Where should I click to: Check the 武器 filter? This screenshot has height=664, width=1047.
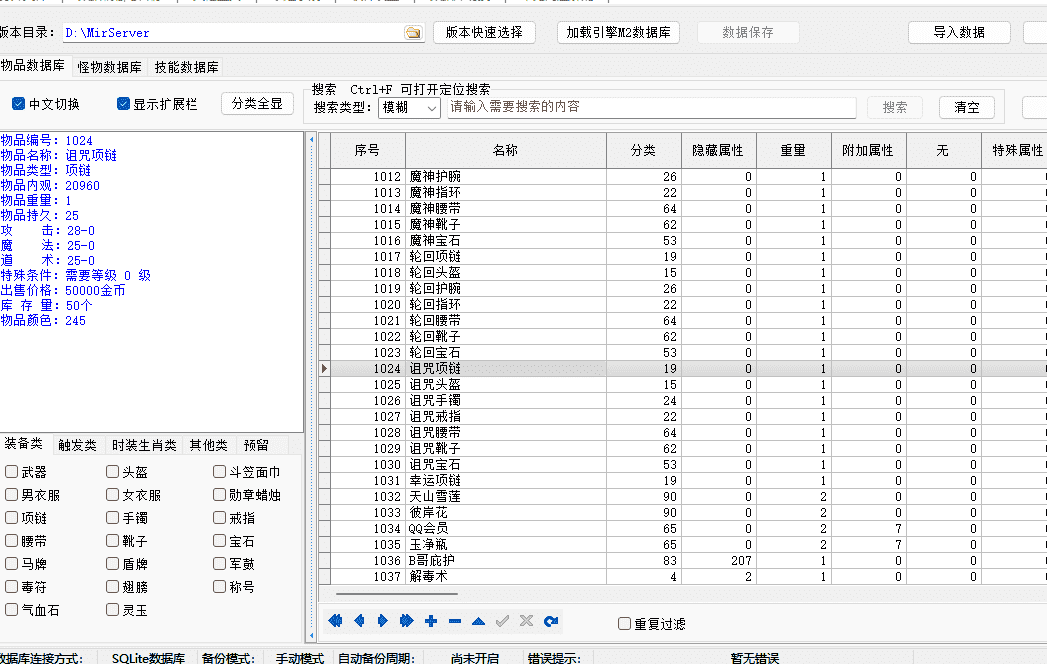(11, 472)
